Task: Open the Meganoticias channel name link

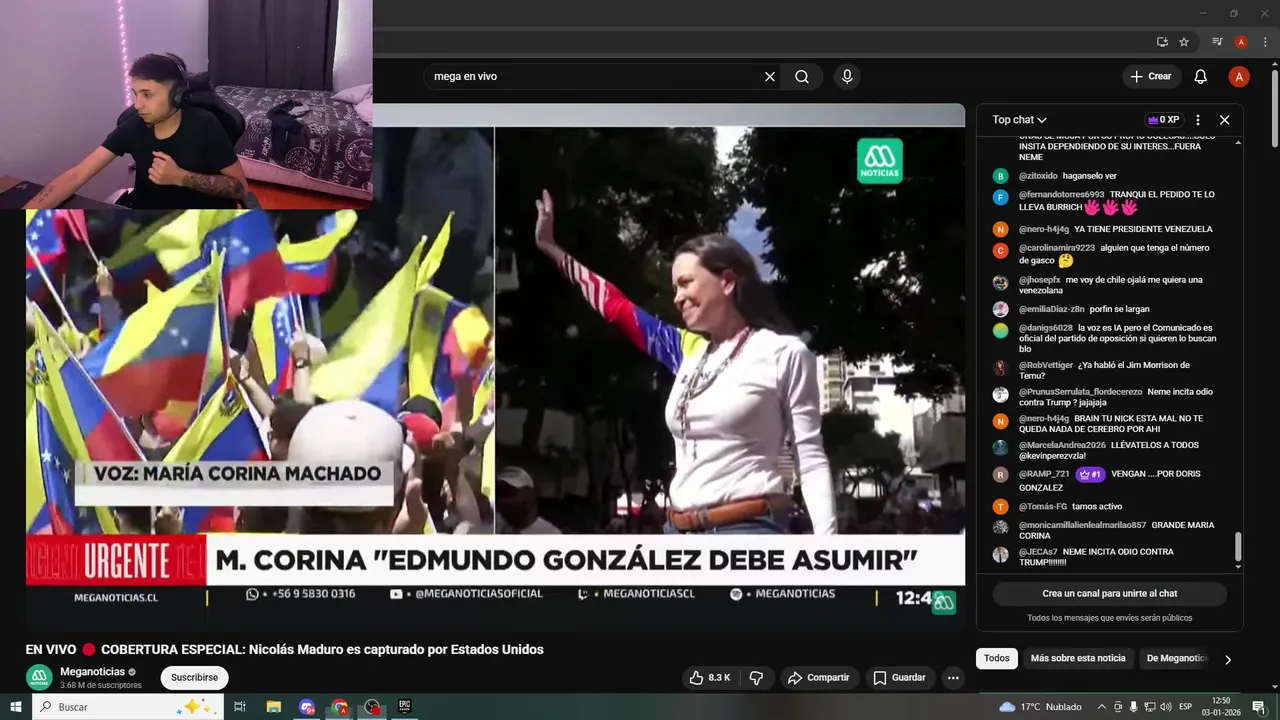Action: (92, 672)
